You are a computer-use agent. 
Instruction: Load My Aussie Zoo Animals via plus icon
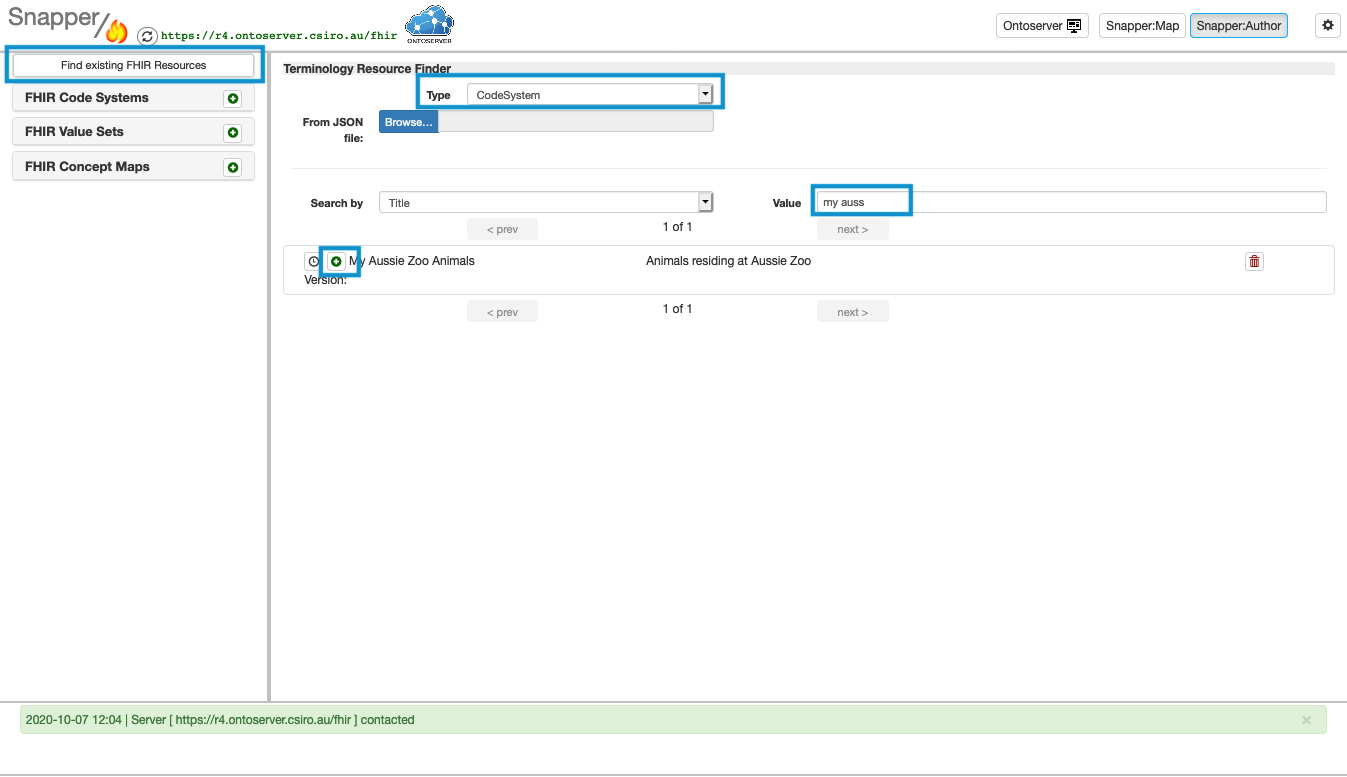(x=336, y=261)
